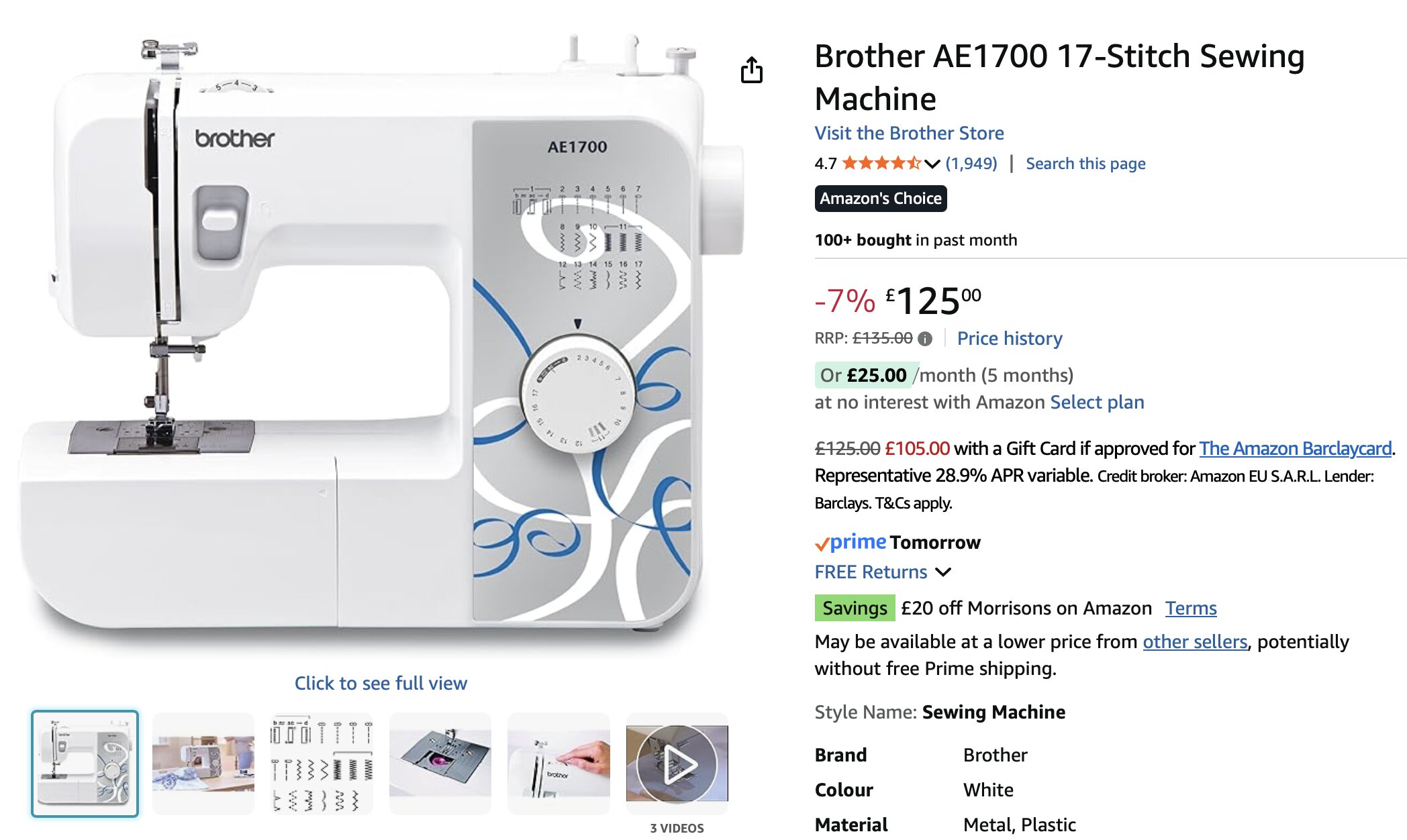Click to see full view of image
Viewport: 1407px width, 840px height.
pyautogui.click(x=381, y=683)
